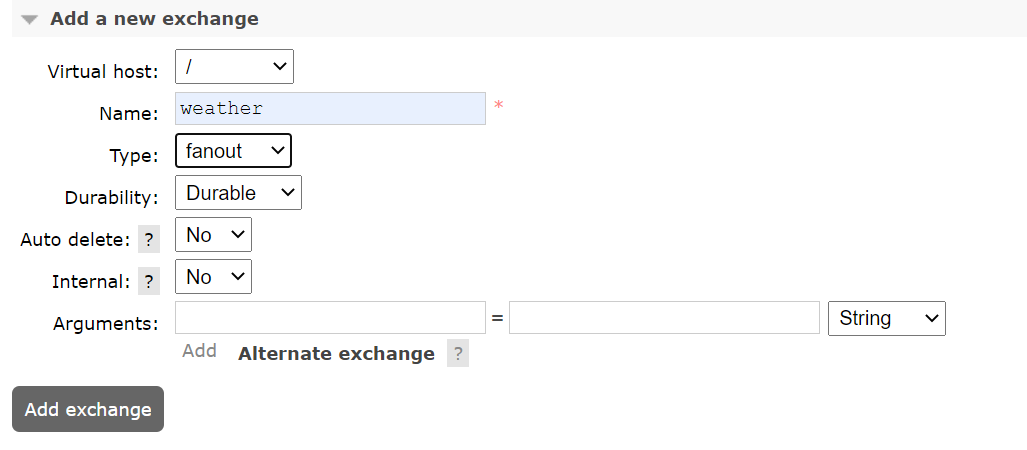Collapse the Add a new exchange section

[31, 19]
